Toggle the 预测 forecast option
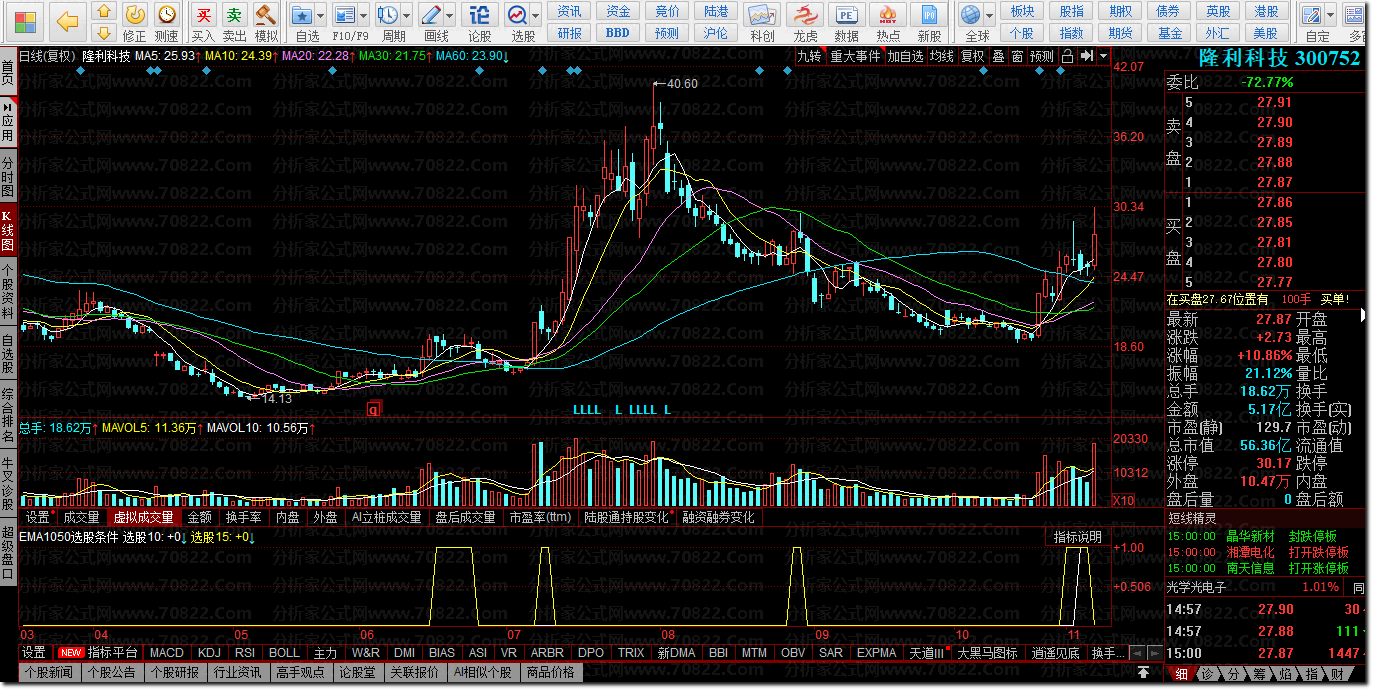1374x690 pixels. pos(1041,56)
